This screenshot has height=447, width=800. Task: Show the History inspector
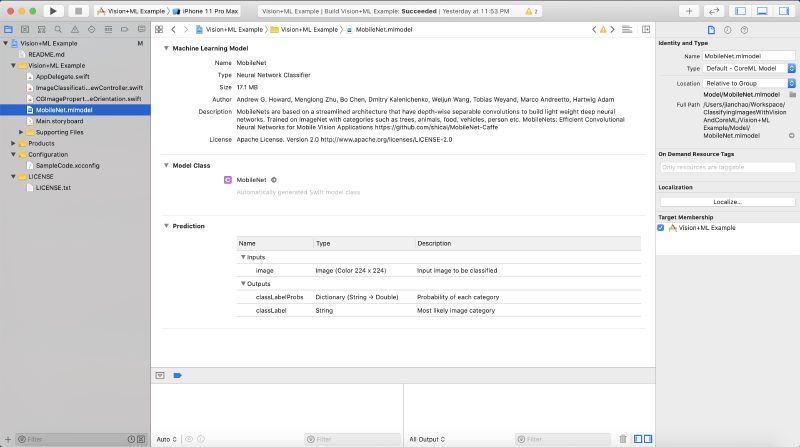click(728, 30)
